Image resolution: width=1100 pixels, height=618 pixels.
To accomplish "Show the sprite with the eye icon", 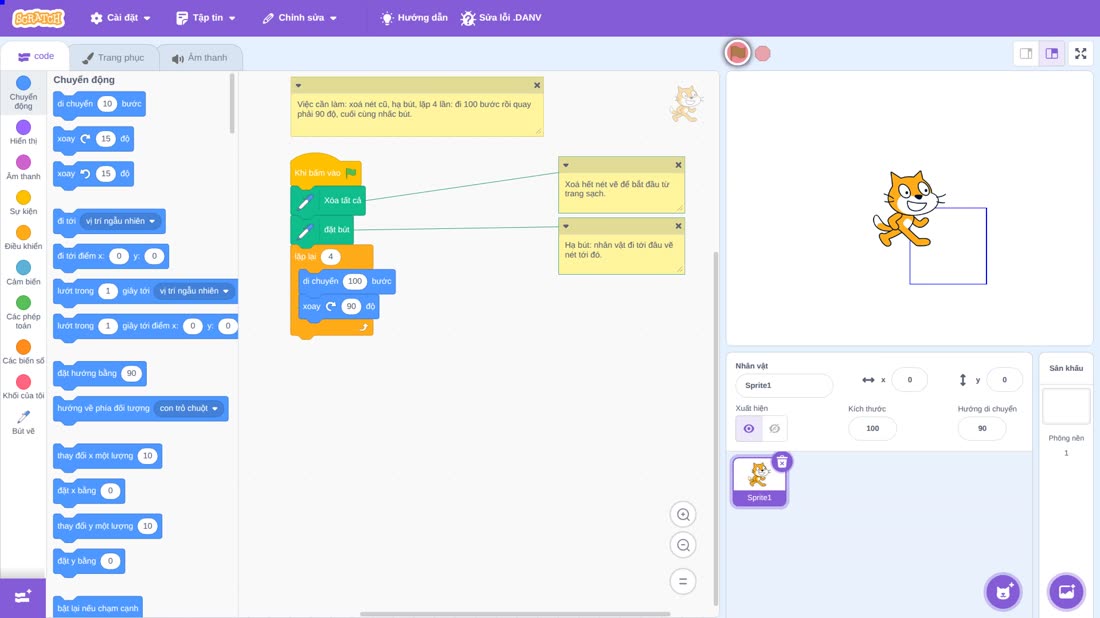I will click(x=749, y=429).
